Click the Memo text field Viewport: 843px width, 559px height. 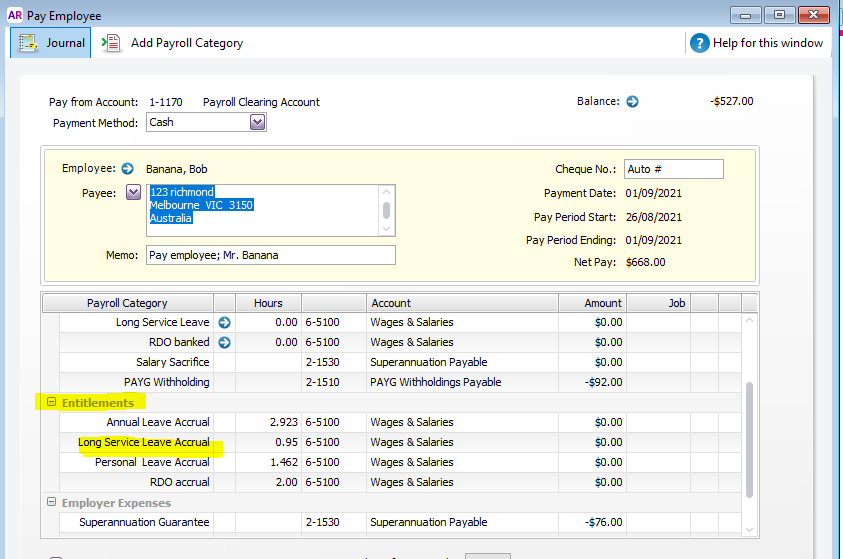point(270,255)
